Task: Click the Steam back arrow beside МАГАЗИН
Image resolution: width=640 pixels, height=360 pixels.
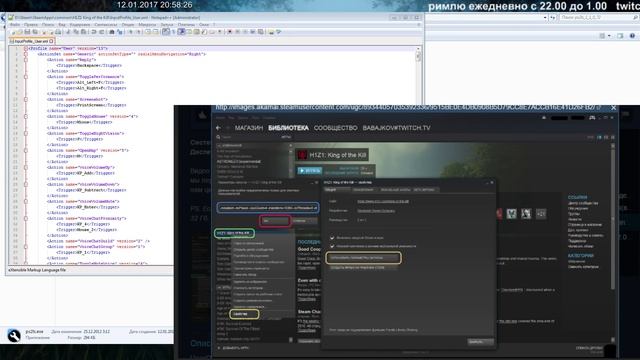Action: (x=218, y=128)
